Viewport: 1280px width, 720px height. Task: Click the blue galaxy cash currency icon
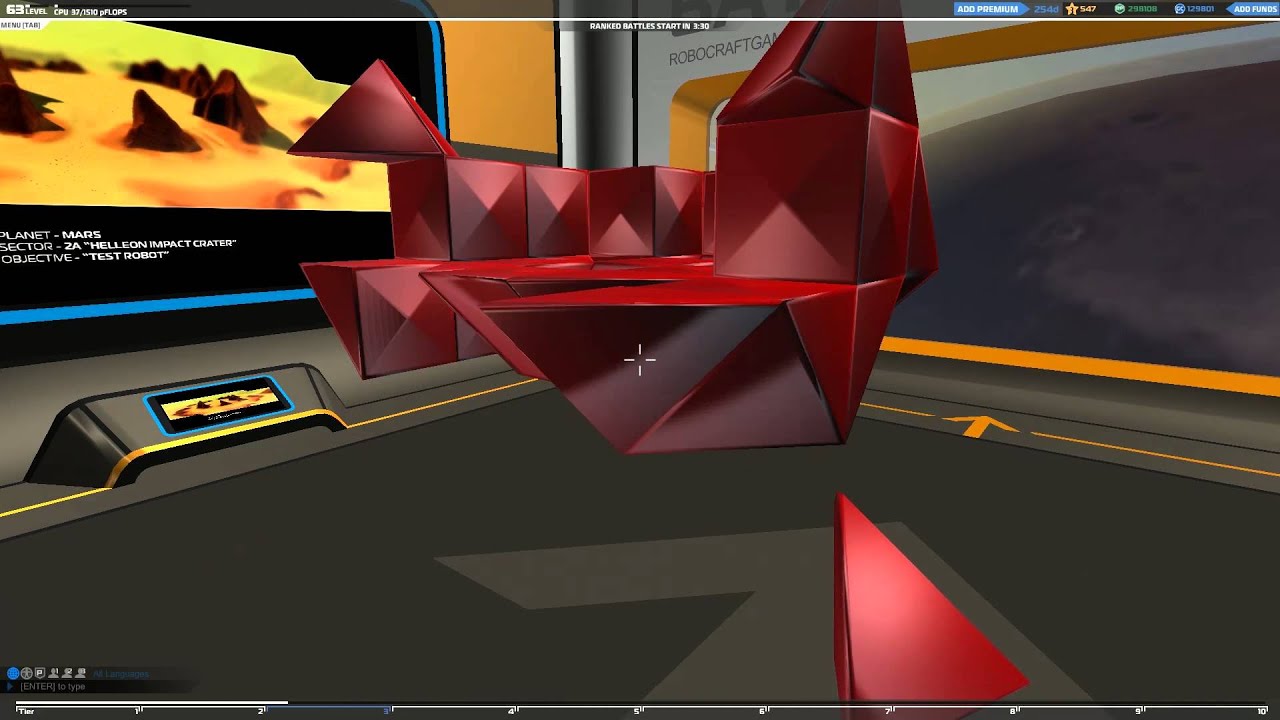[x=1179, y=9]
